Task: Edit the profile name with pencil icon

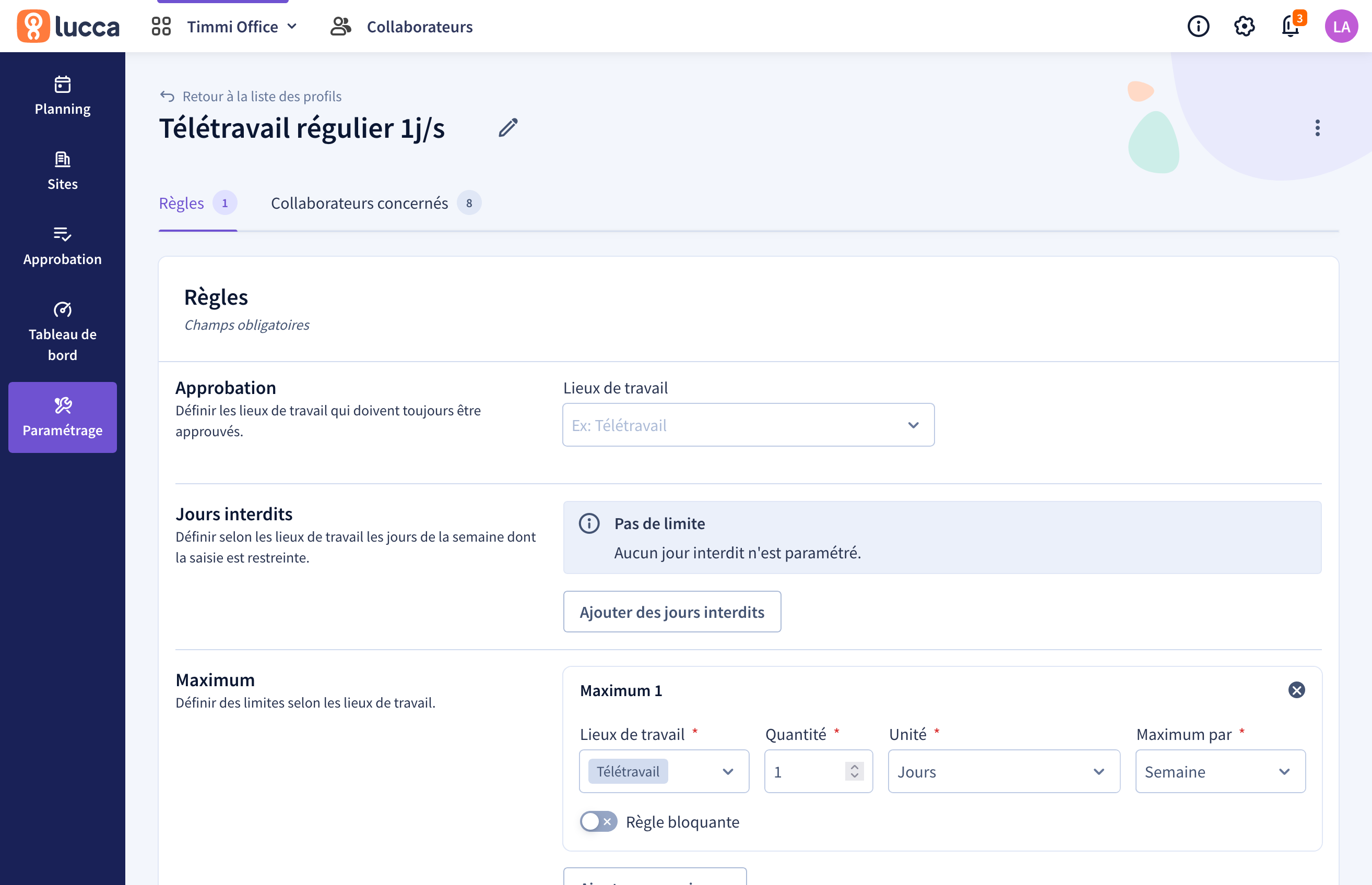Action: click(508, 127)
